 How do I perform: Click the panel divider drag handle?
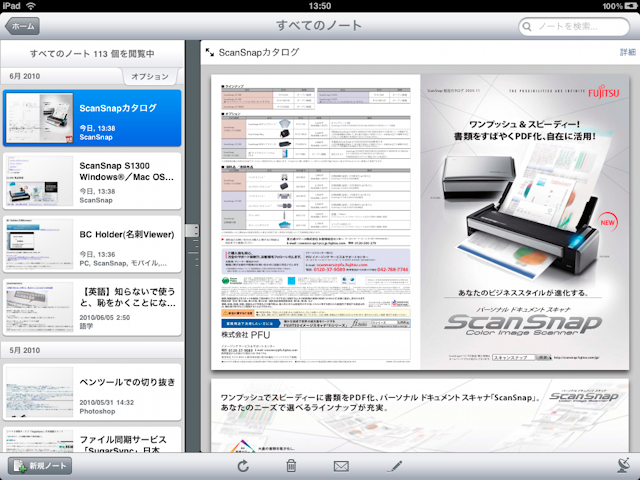pos(192,231)
